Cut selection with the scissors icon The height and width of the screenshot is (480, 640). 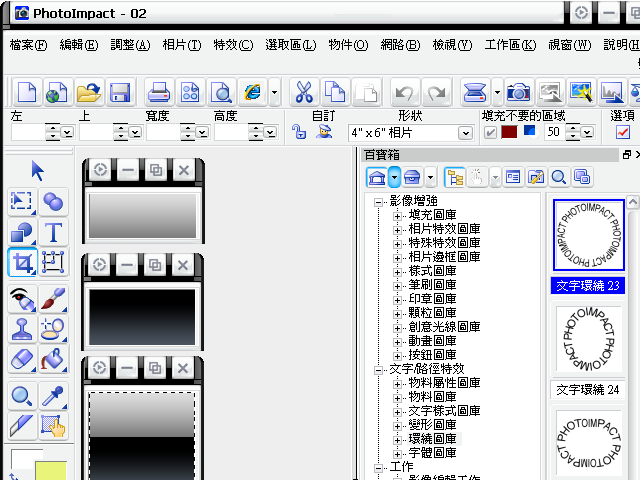pyautogui.click(x=304, y=92)
